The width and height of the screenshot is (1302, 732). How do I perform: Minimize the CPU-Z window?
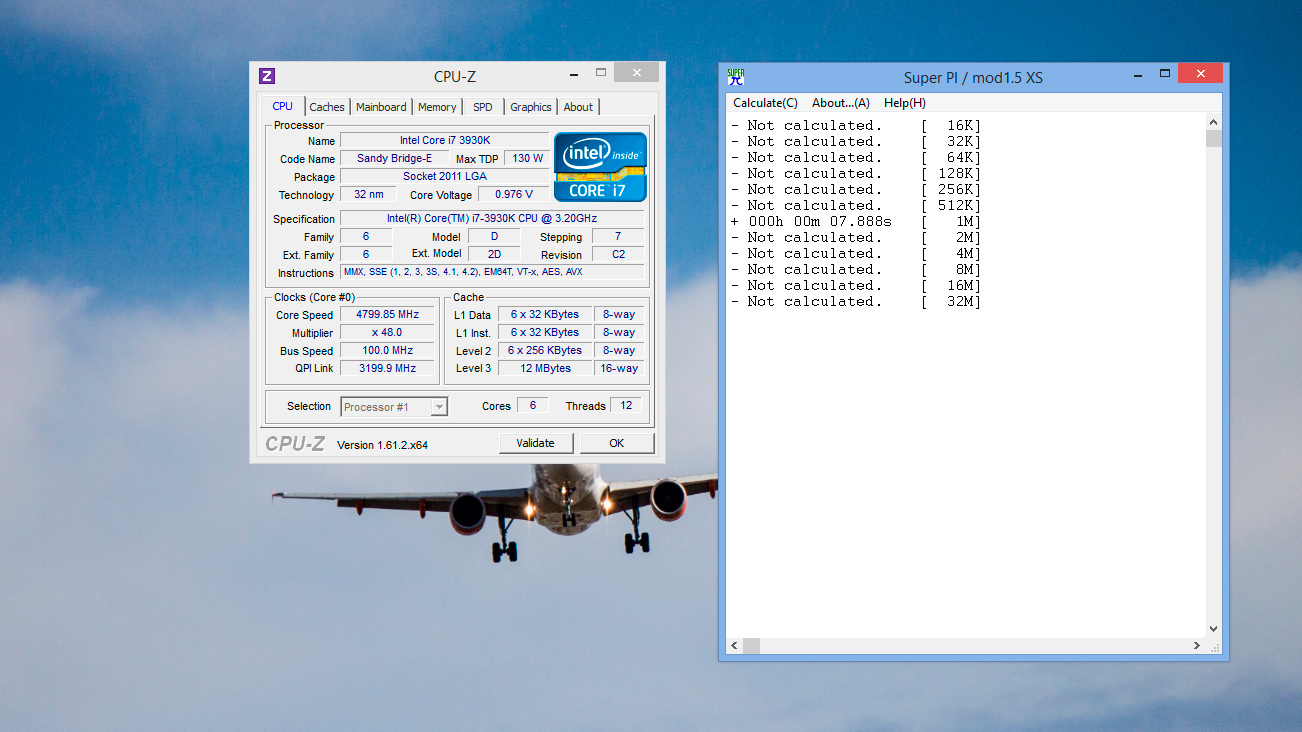(x=572, y=74)
